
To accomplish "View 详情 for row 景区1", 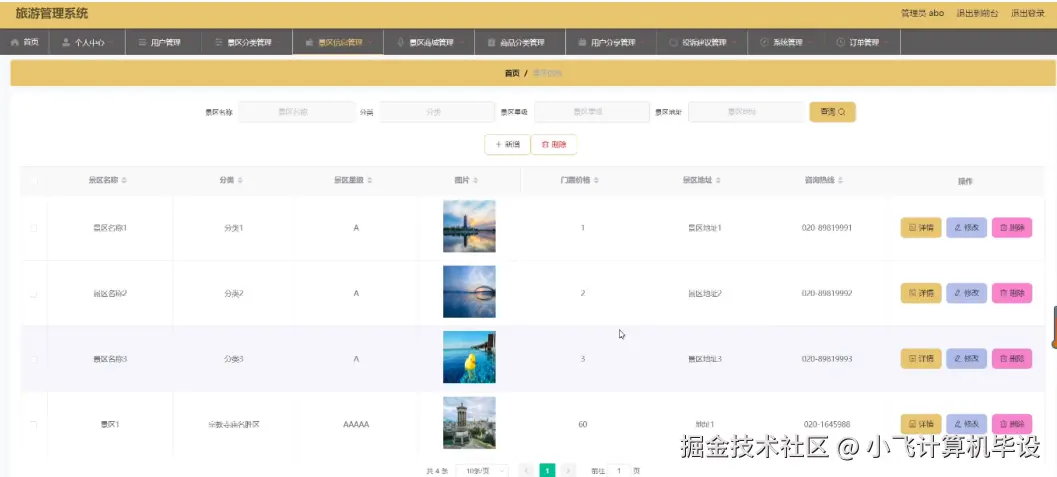I will [x=921, y=424].
